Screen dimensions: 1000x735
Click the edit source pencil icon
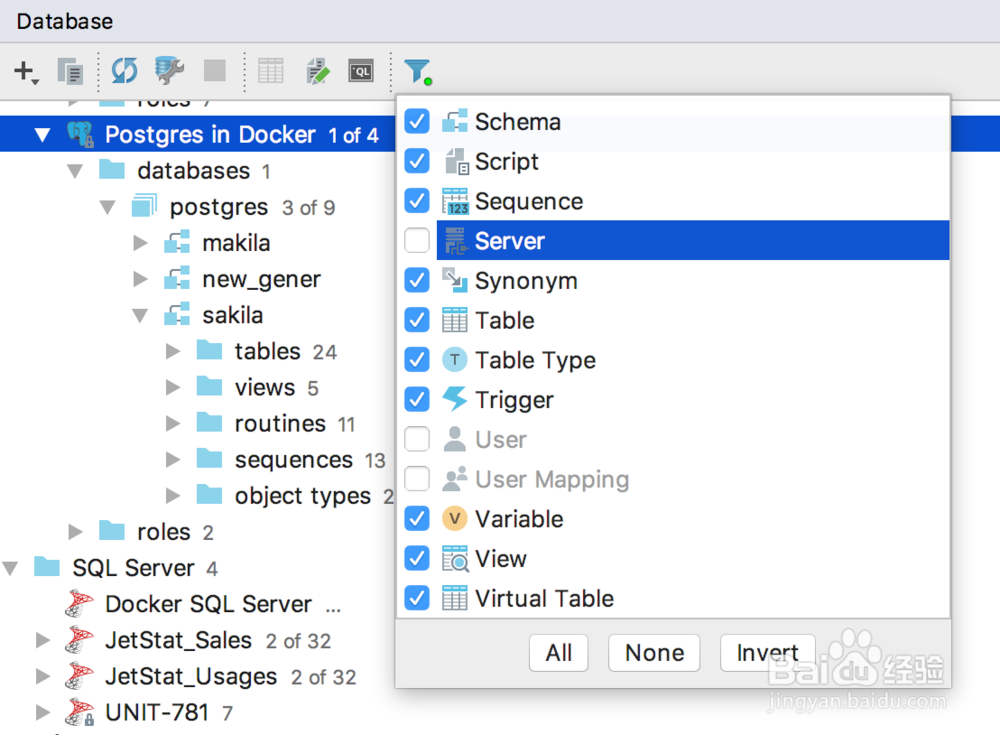tap(317, 71)
